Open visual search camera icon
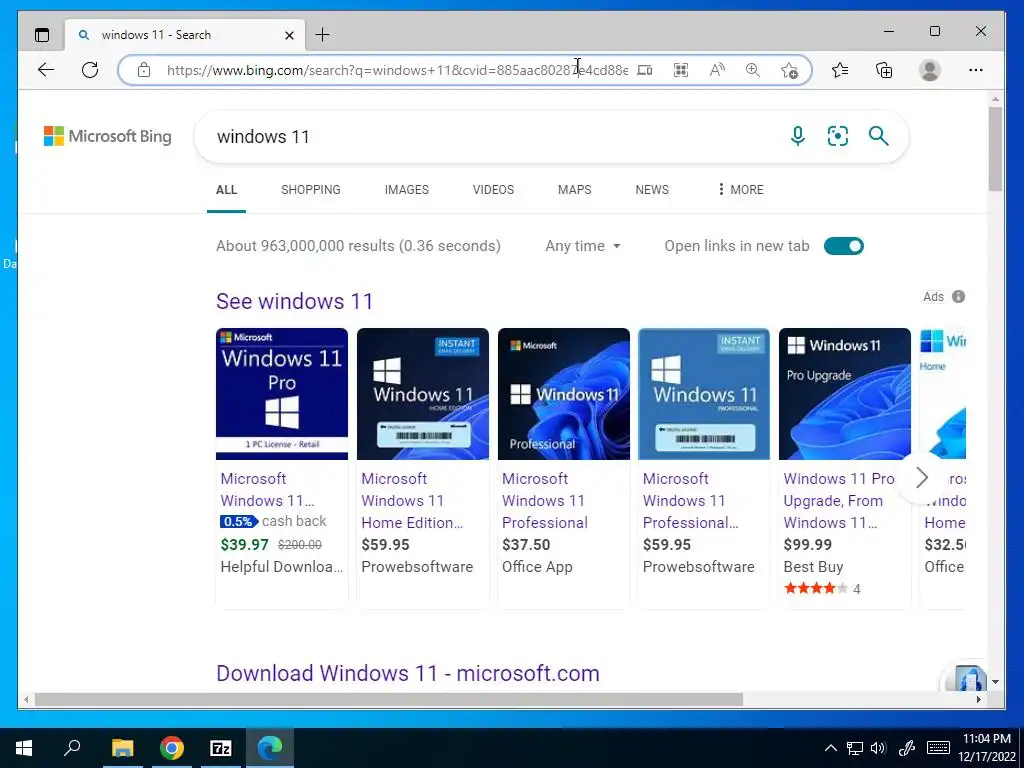Viewport: 1024px width, 768px height. 838,136
